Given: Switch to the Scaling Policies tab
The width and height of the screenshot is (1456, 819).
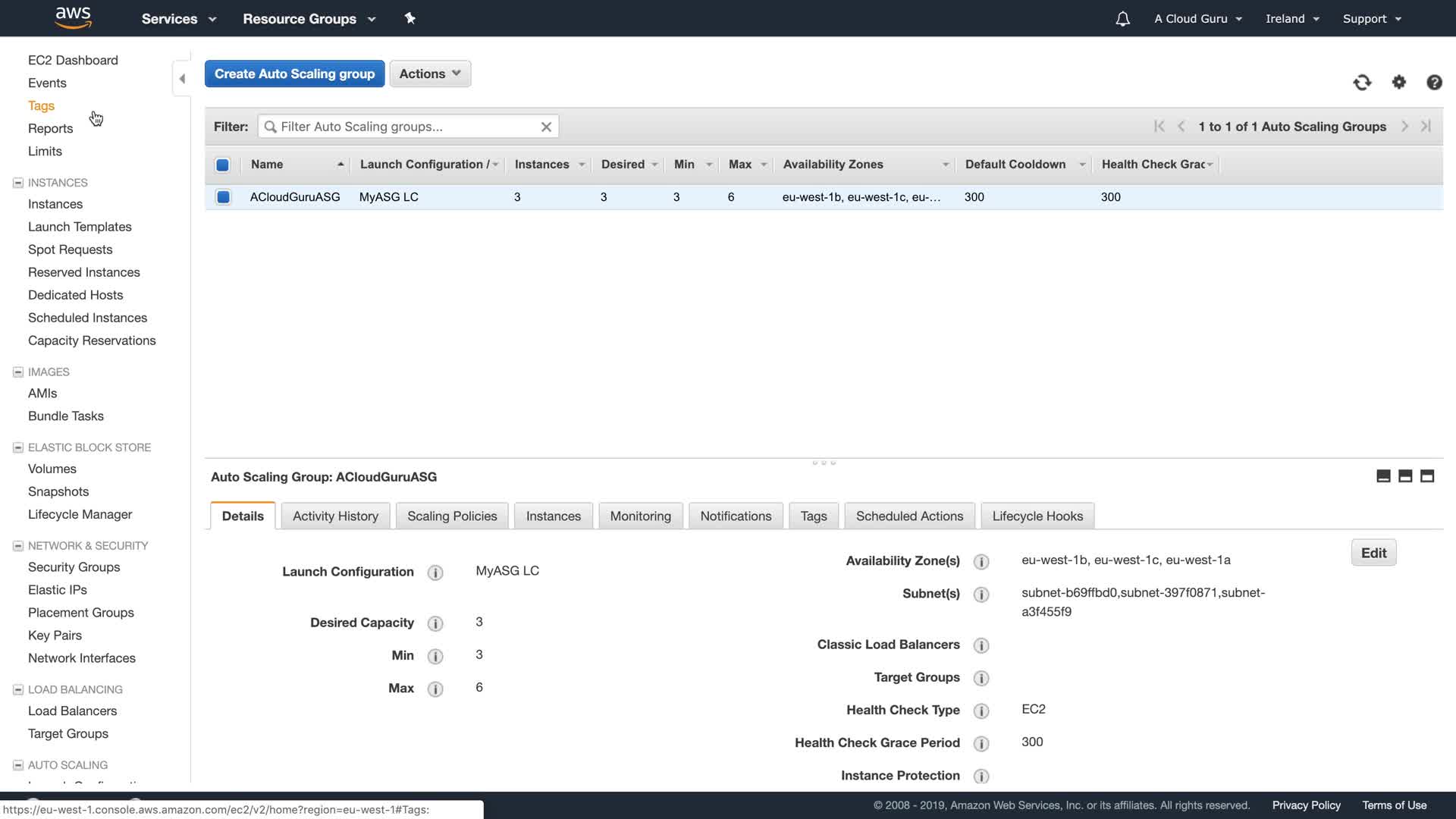Looking at the screenshot, I should tap(452, 516).
